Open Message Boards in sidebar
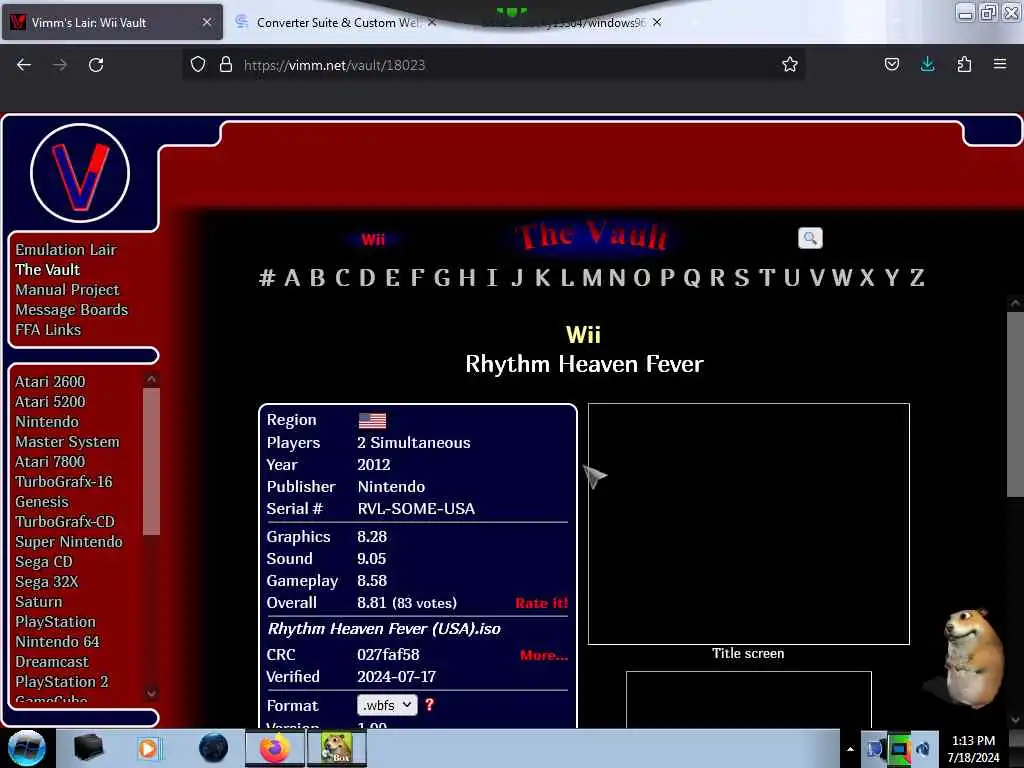The width and height of the screenshot is (1024, 768). tap(72, 310)
